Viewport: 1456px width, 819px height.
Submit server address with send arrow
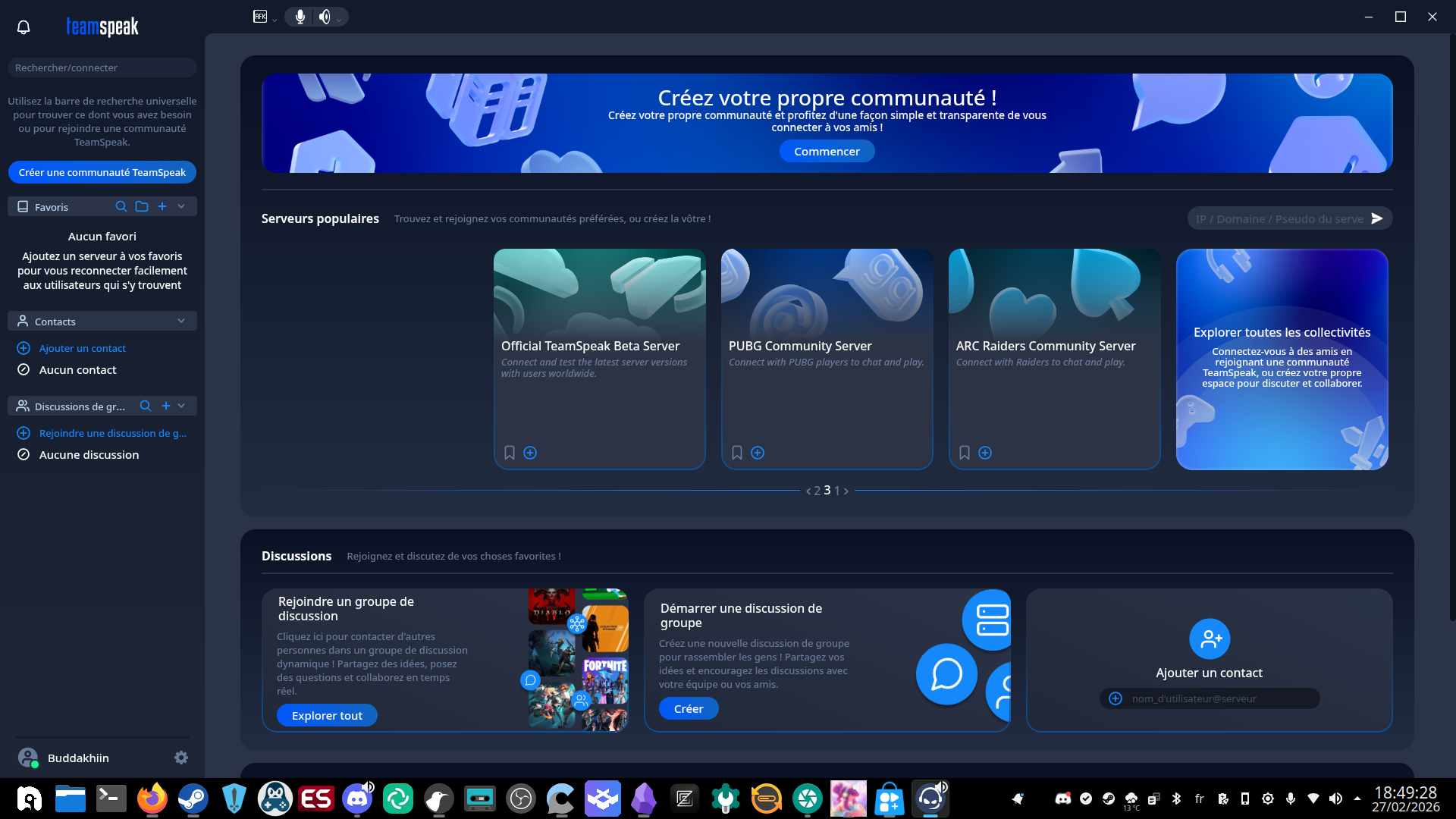coord(1377,218)
